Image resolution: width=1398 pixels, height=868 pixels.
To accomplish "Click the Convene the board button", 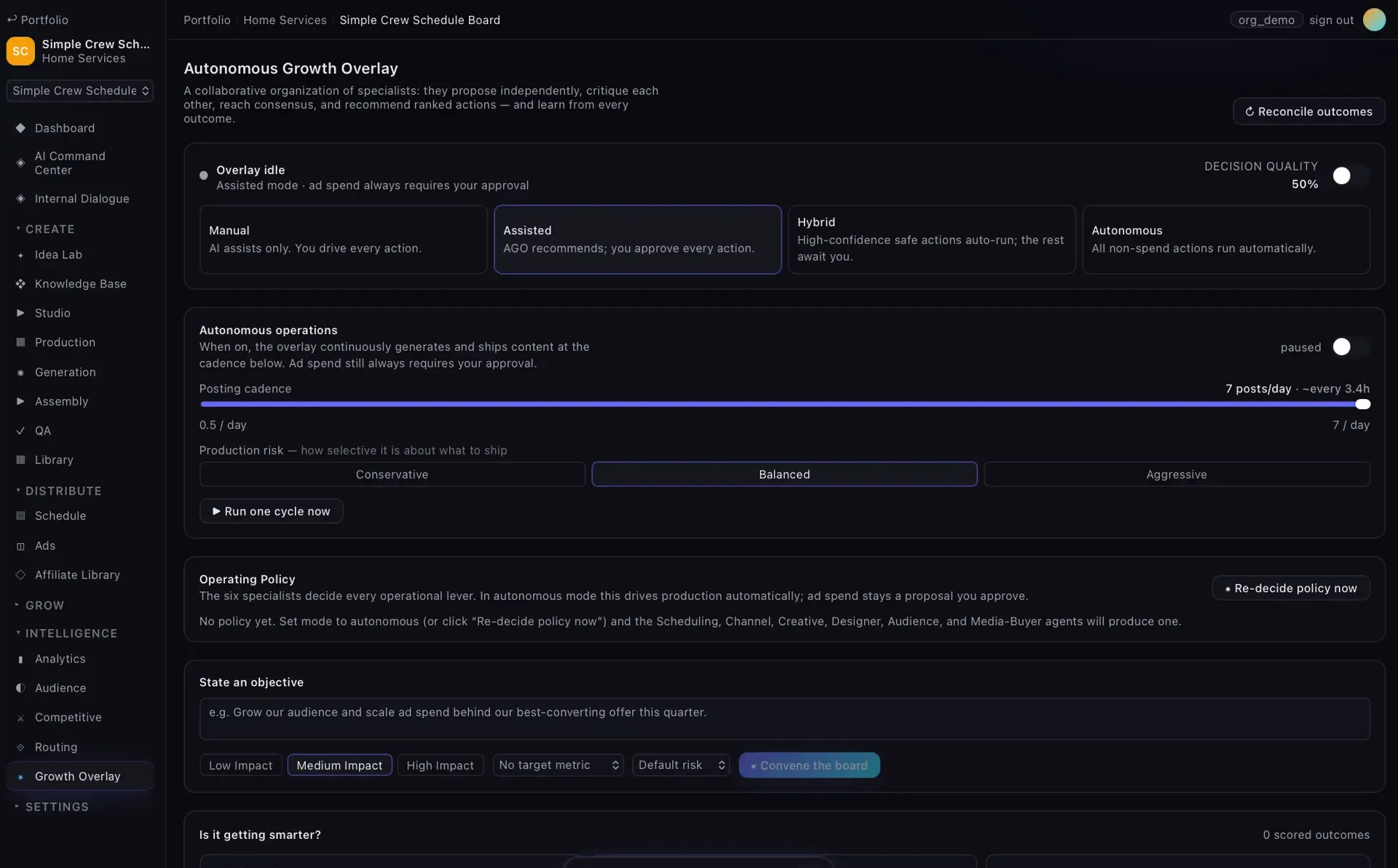I will (x=809, y=765).
